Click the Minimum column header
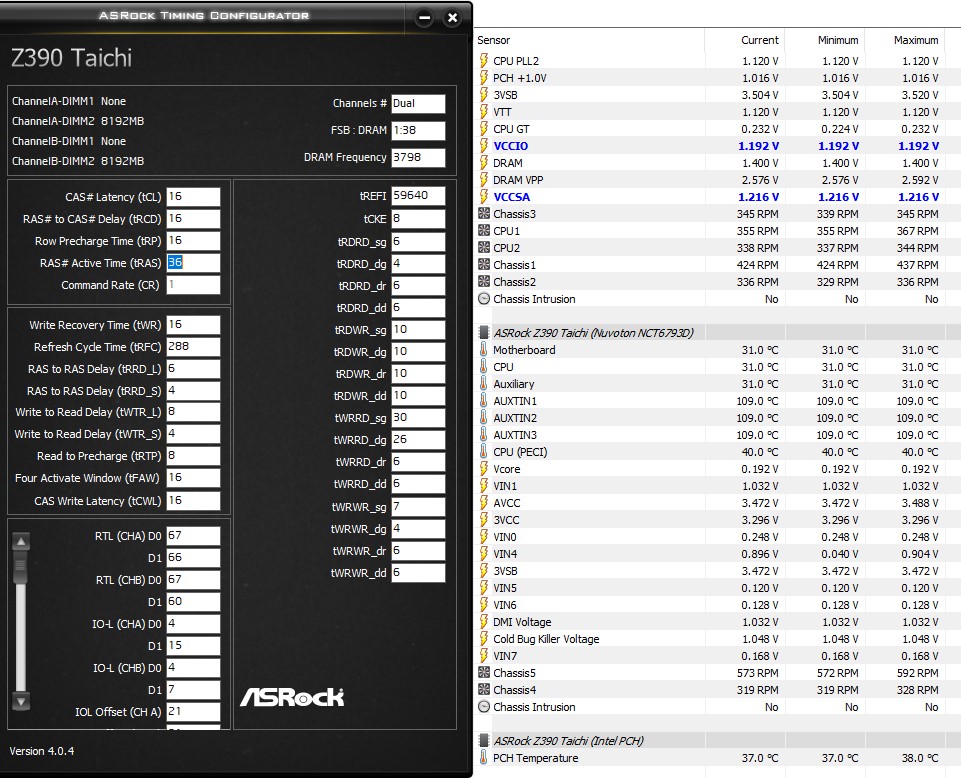The height and width of the screenshot is (778, 961). (838, 40)
